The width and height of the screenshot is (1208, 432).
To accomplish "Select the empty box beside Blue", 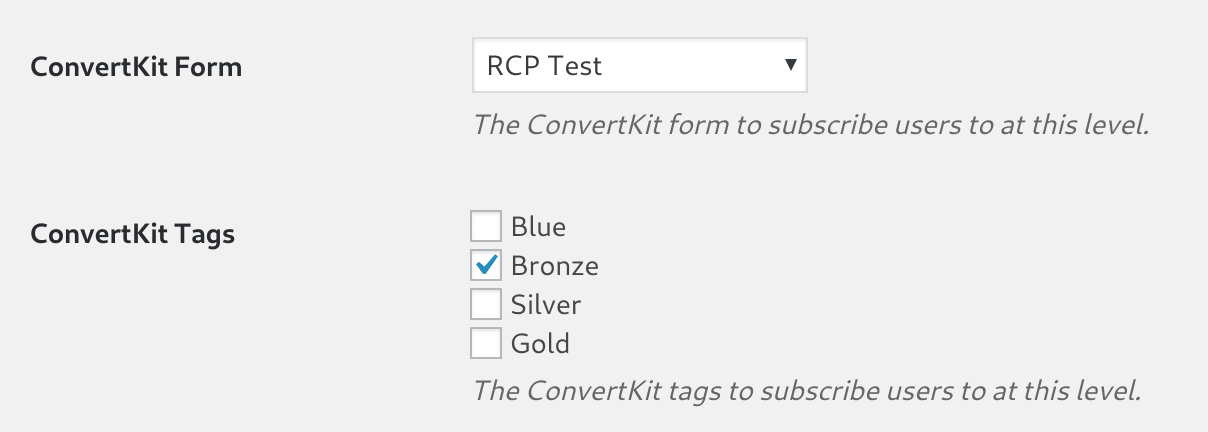I will (486, 226).
